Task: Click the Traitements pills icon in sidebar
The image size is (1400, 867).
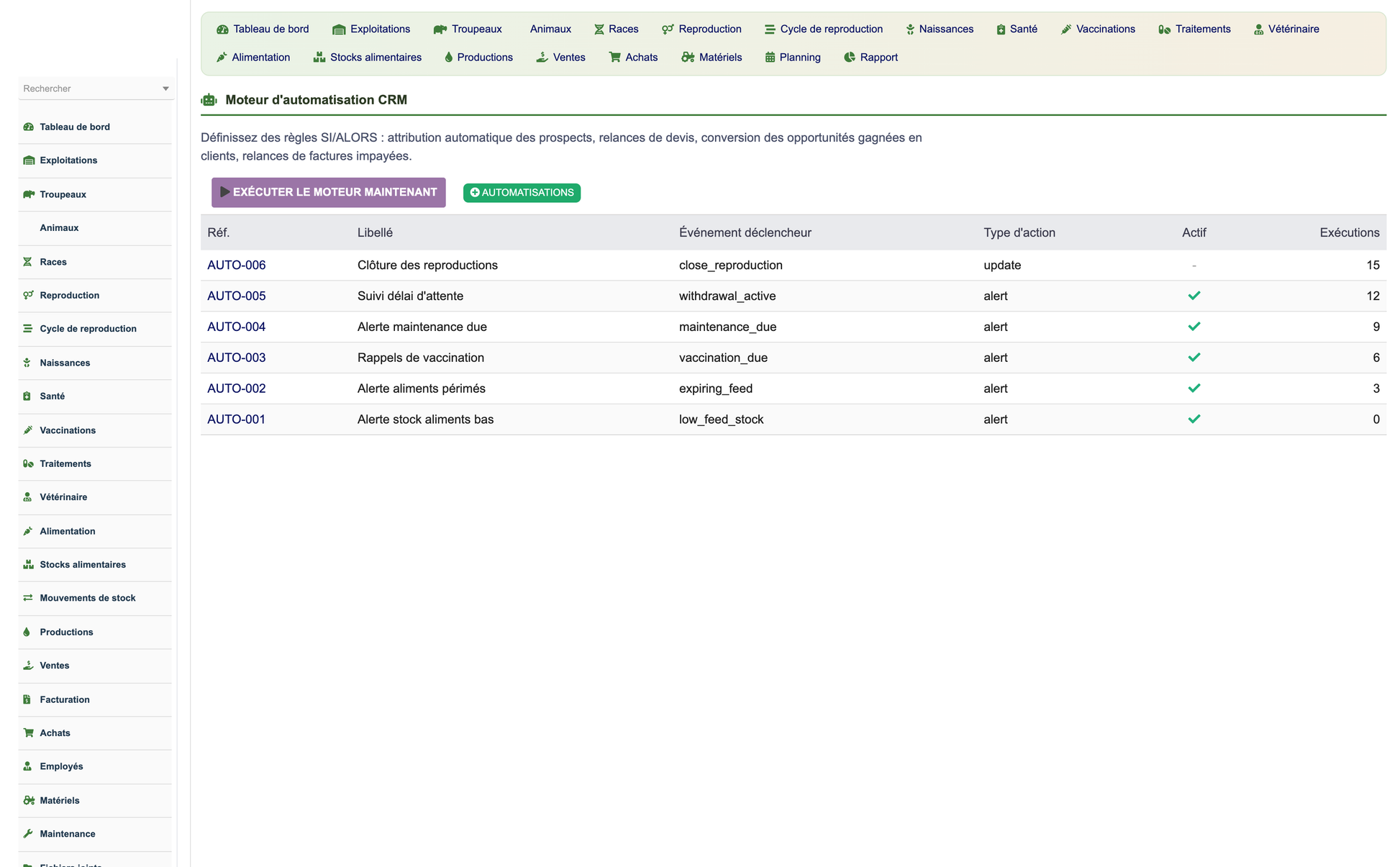Action: (x=28, y=463)
